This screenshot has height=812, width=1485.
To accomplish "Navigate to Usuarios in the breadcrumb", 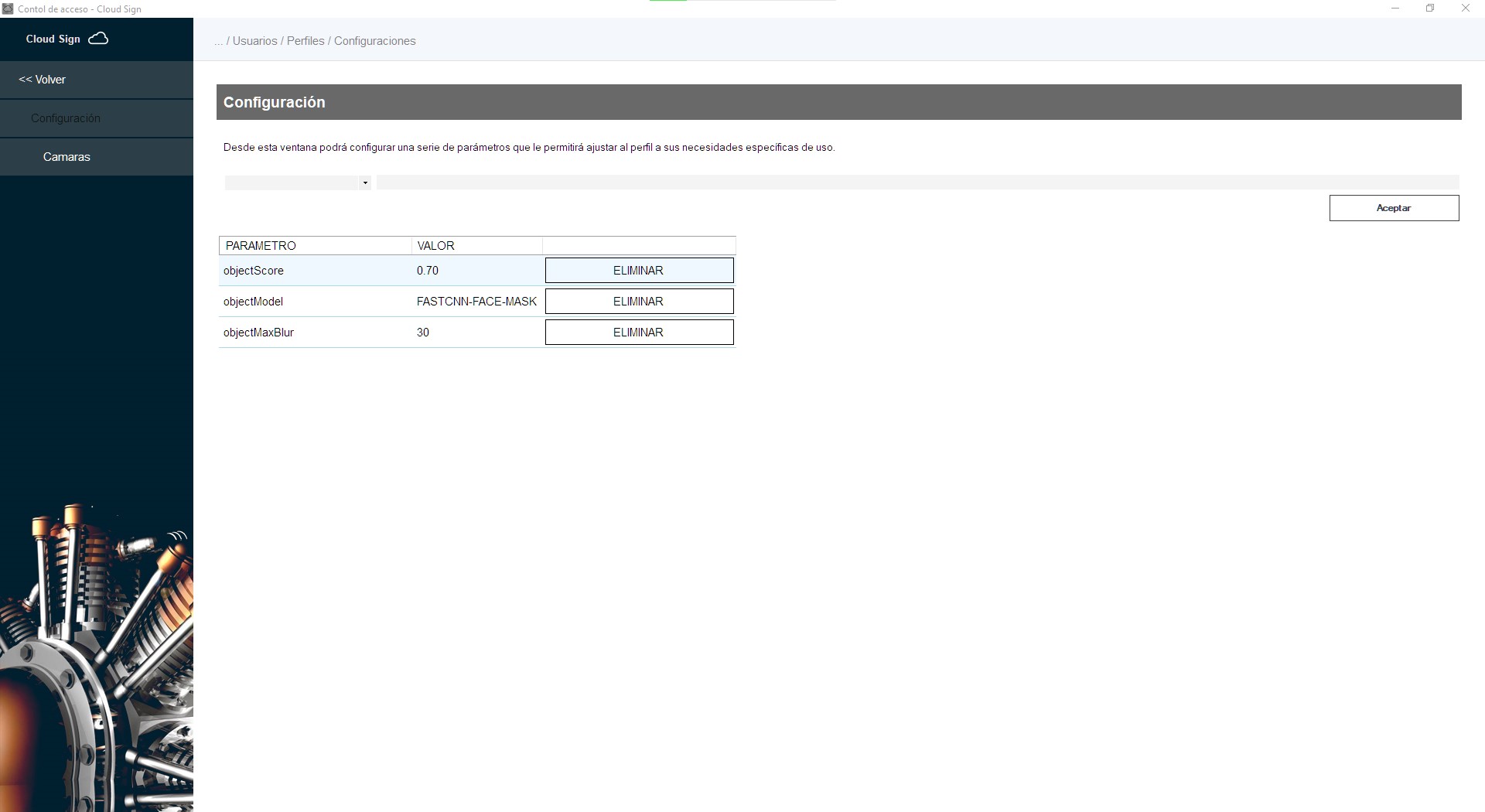I will click(254, 41).
